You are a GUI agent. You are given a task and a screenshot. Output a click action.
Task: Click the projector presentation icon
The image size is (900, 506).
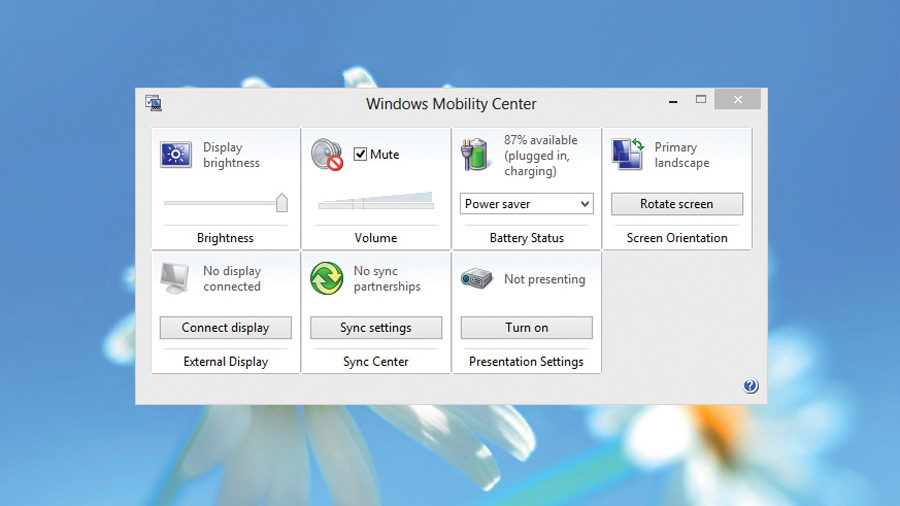(476, 279)
